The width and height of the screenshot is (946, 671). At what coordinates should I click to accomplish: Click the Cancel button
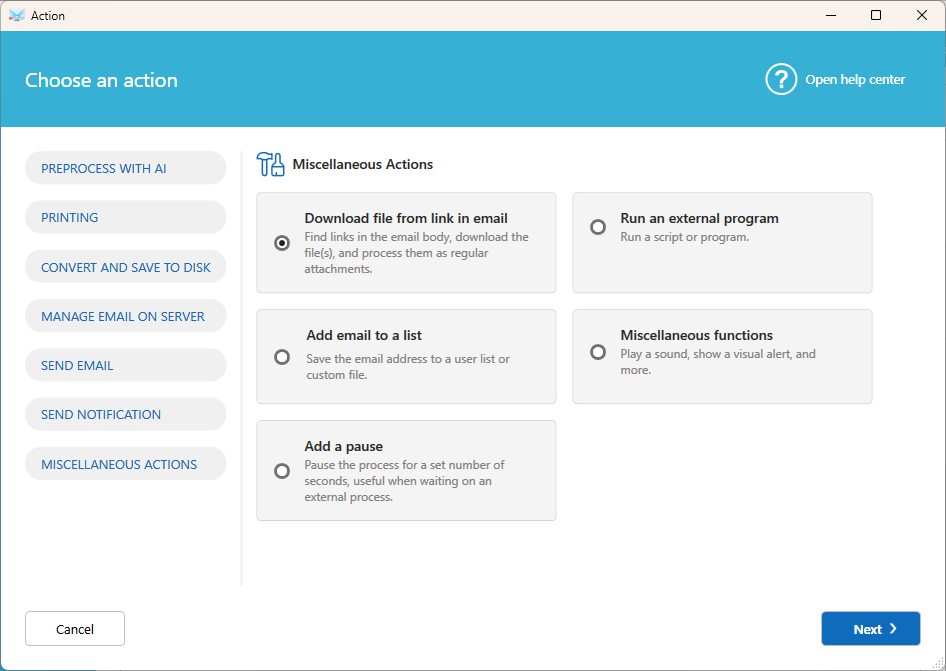coord(75,629)
